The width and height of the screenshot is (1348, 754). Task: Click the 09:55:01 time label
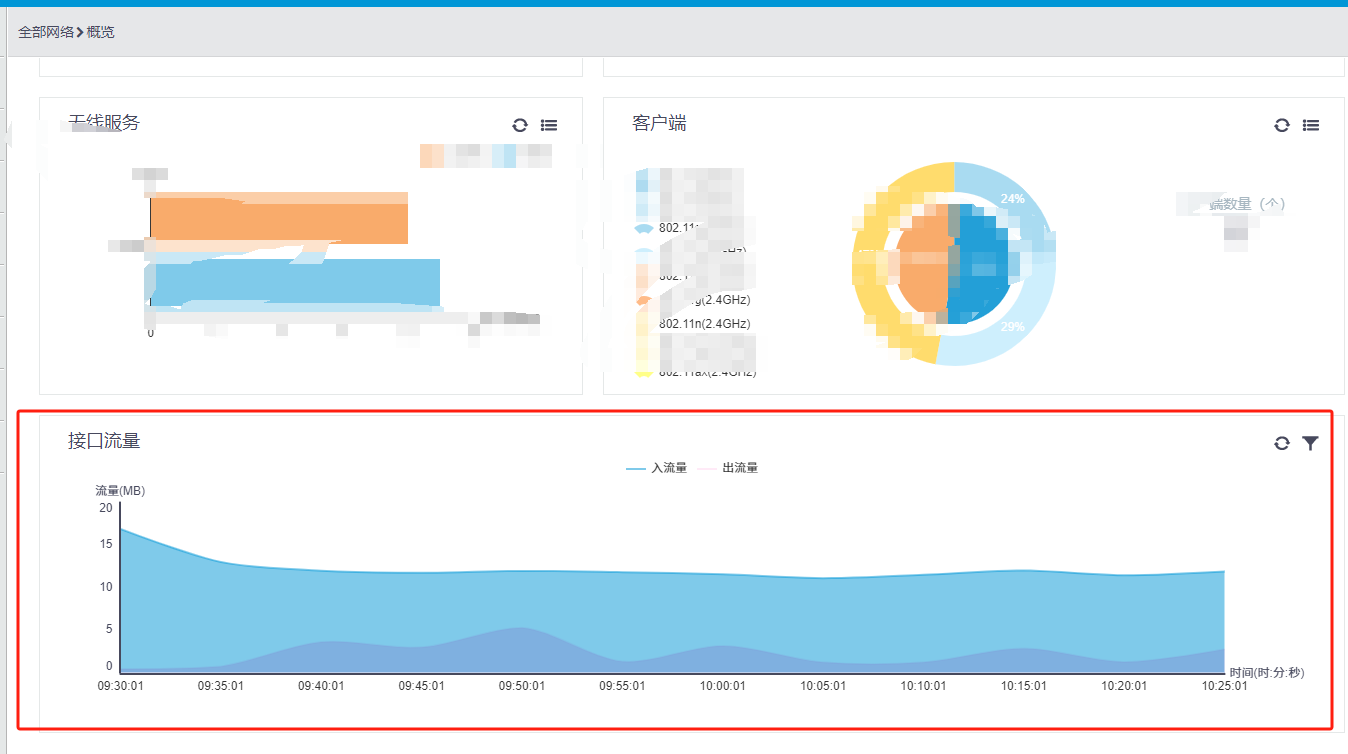pyautogui.click(x=623, y=687)
